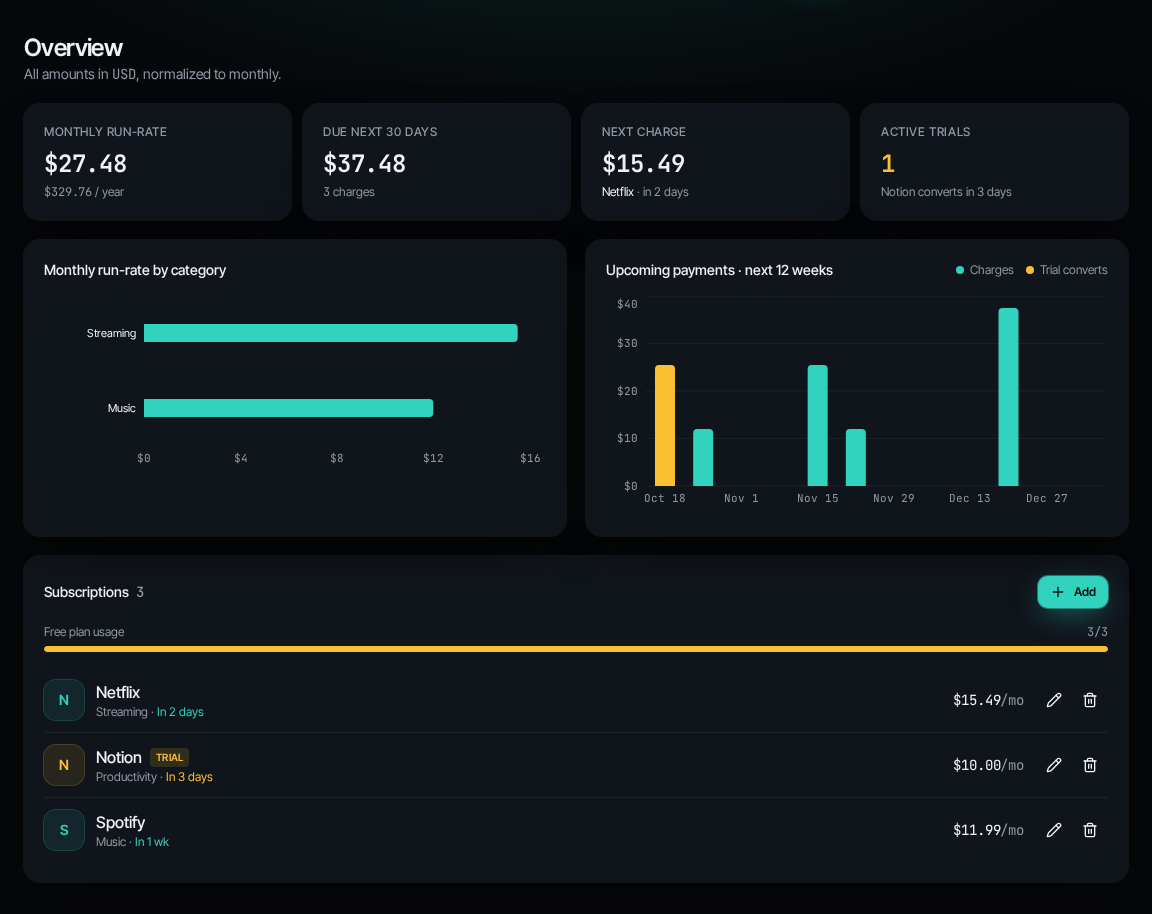Viewport: 1152px width, 914px height.
Task: Click the '3 charges' text
Action: (349, 192)
